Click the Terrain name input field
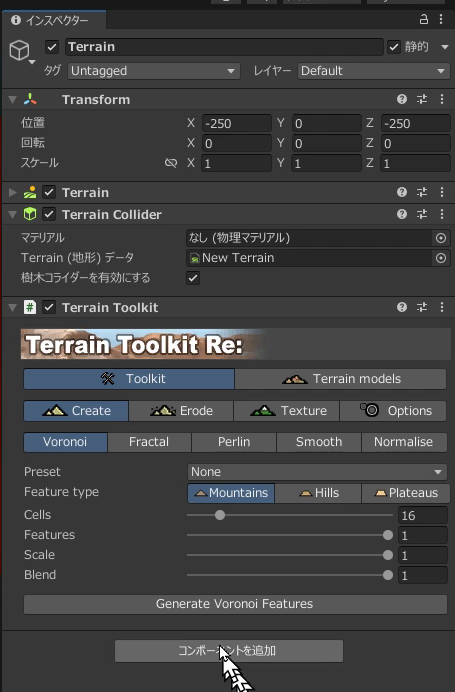 [224, 47]
